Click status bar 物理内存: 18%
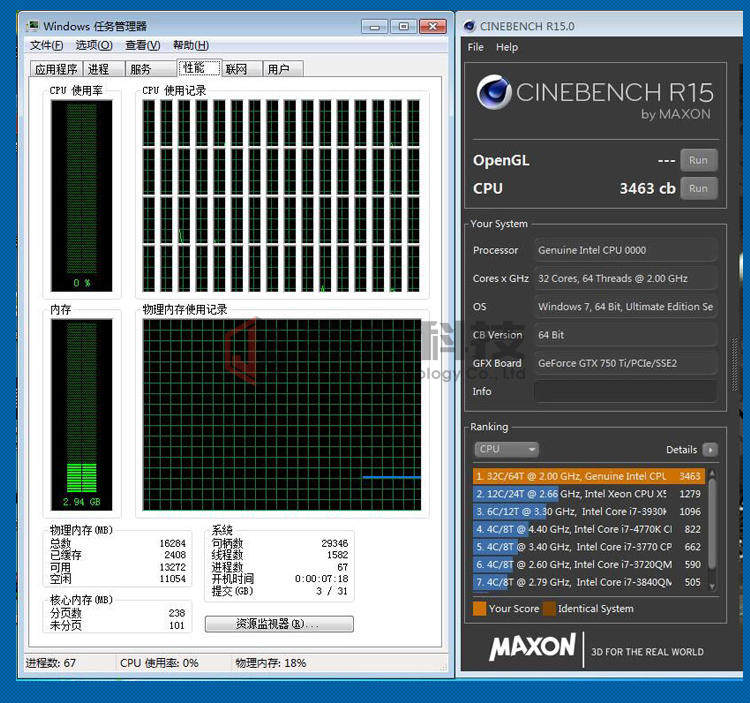The width and height of the screenshot is (750, 703). pyautogui.click(x=270, y=663)
